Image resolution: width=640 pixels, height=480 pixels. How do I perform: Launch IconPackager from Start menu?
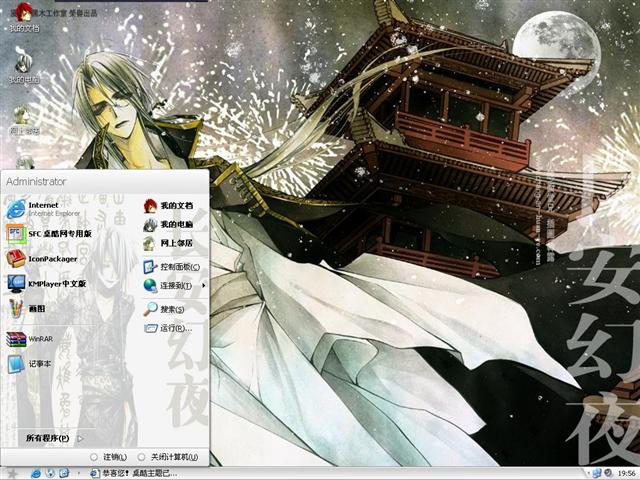click(x=42, y=259)
